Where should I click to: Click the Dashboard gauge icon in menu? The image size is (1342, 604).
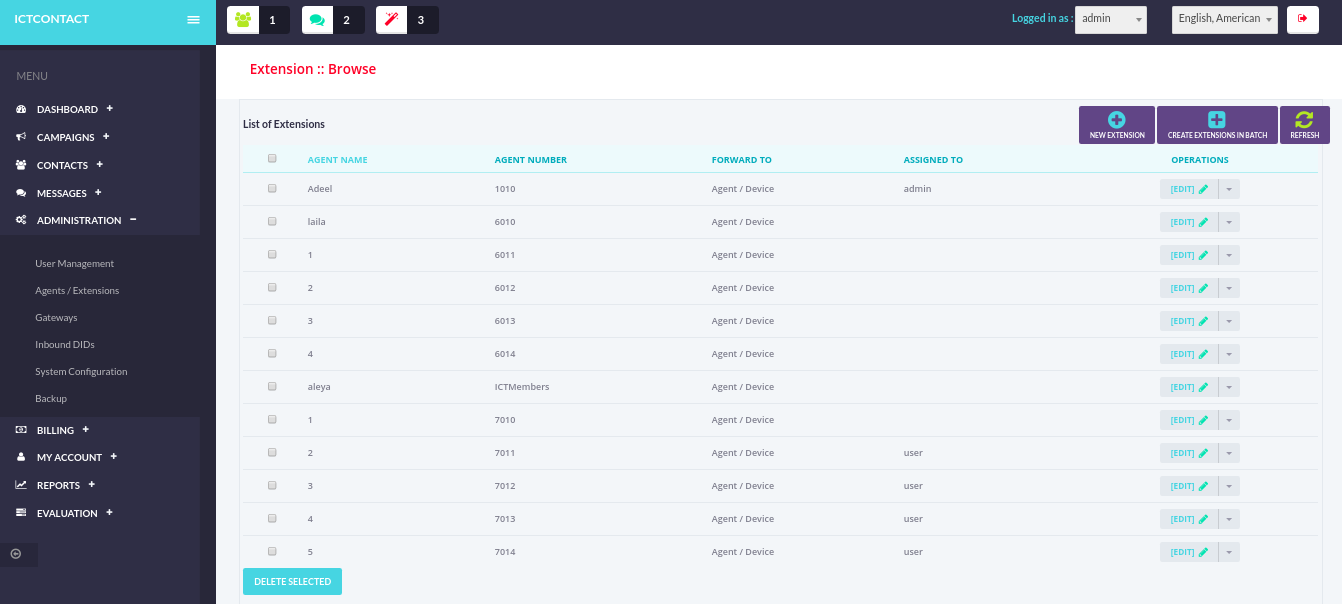[21, 109]
